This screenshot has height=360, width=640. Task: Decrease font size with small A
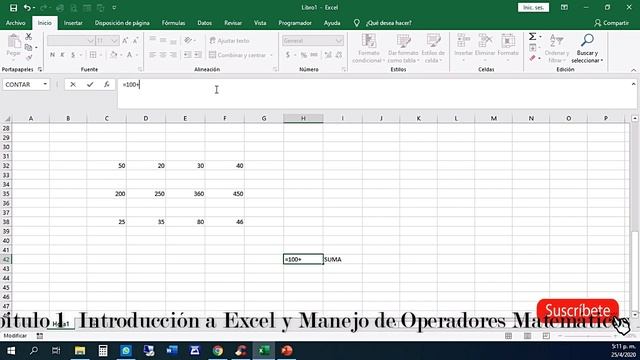click(136, 40)
